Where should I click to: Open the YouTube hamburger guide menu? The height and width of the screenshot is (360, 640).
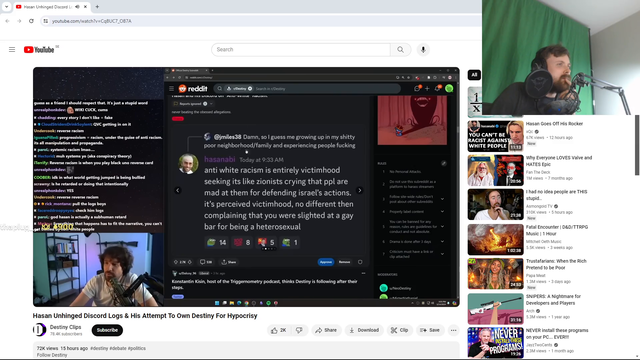point(12,49)
